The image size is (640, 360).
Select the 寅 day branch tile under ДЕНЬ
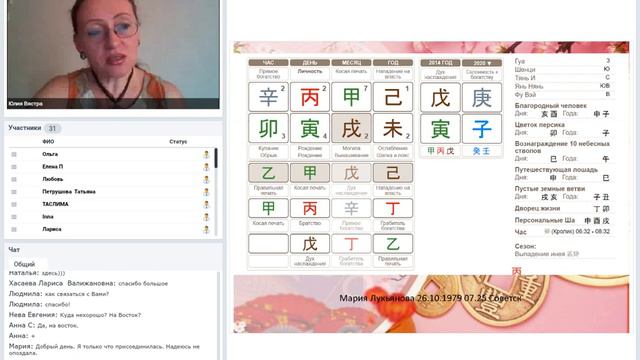point(310,128)
